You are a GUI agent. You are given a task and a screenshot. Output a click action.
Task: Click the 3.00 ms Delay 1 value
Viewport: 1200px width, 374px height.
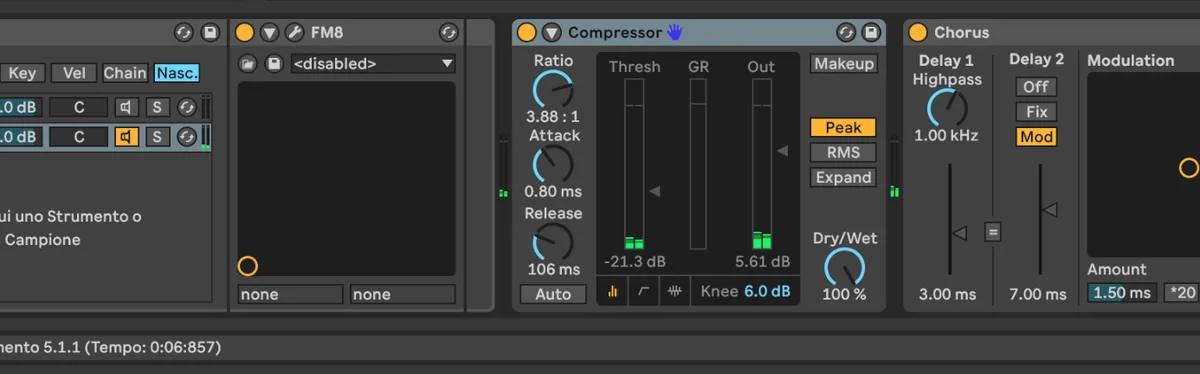tap(947, 294)
